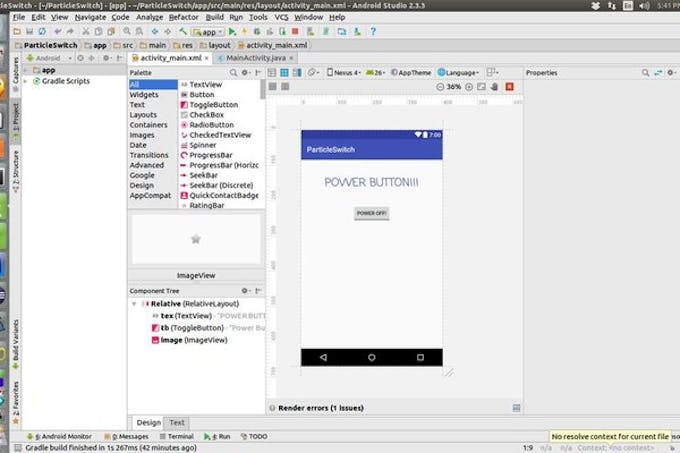Click the system volume icon in top bar
Image resolution: width=680 pixels, height=453 pixels.
[644, 6]
